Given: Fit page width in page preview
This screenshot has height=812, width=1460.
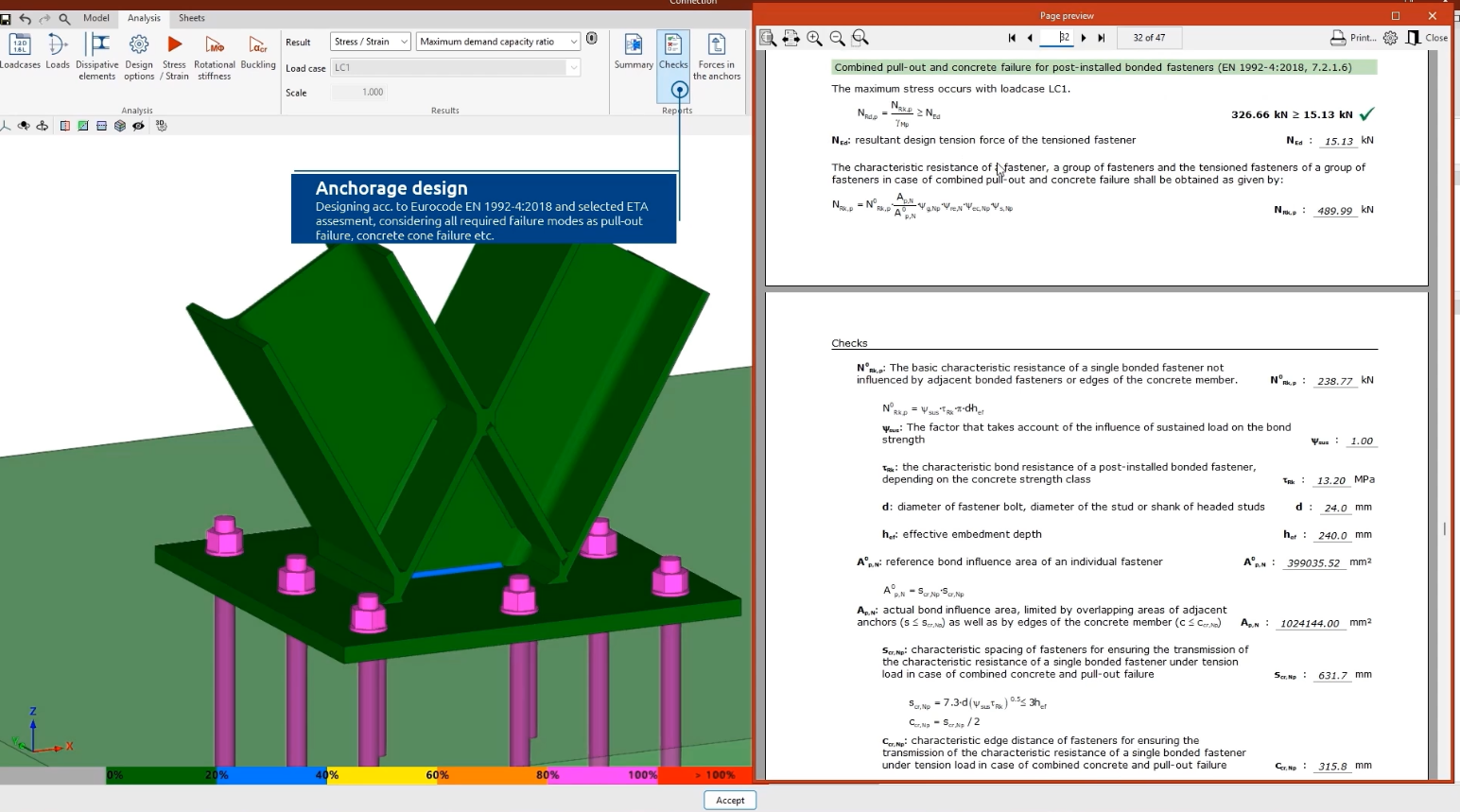Looking at the screenshot, I should 791,38.
